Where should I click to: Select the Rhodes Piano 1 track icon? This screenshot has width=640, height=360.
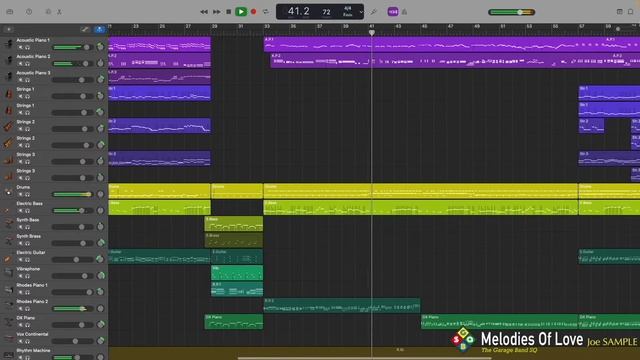pyautogui.click(x=8, y=289)
